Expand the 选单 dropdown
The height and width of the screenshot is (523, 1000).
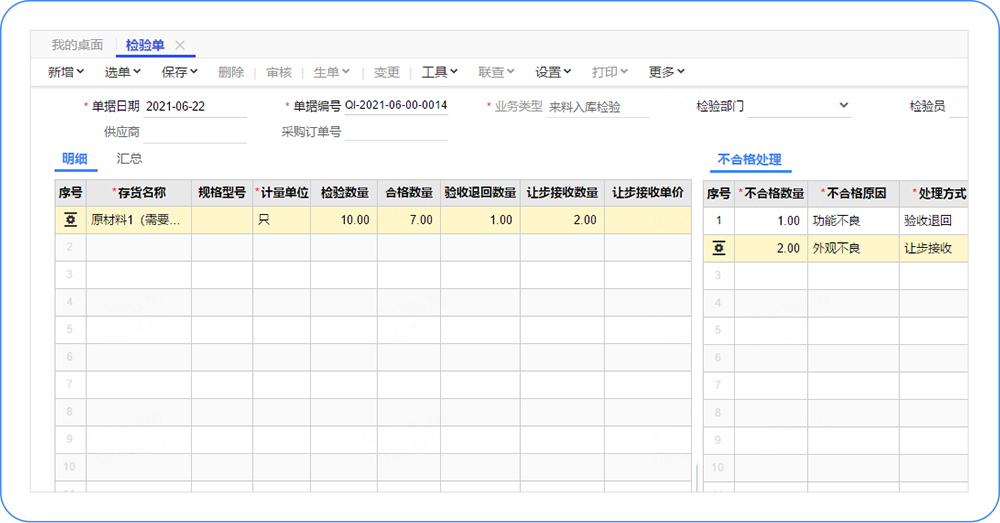point(123,72)
